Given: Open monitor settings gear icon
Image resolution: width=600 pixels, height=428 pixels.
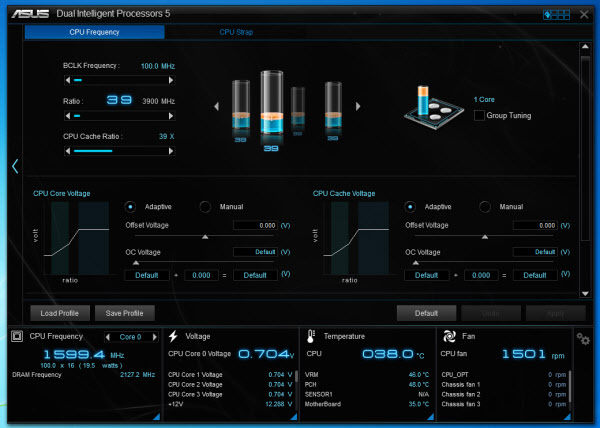Looking at the screenshot, I should (x=583, y=339).
